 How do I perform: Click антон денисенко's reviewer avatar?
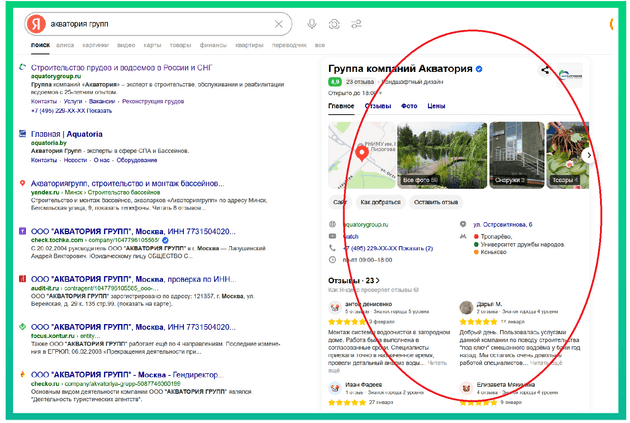(335, 308)
